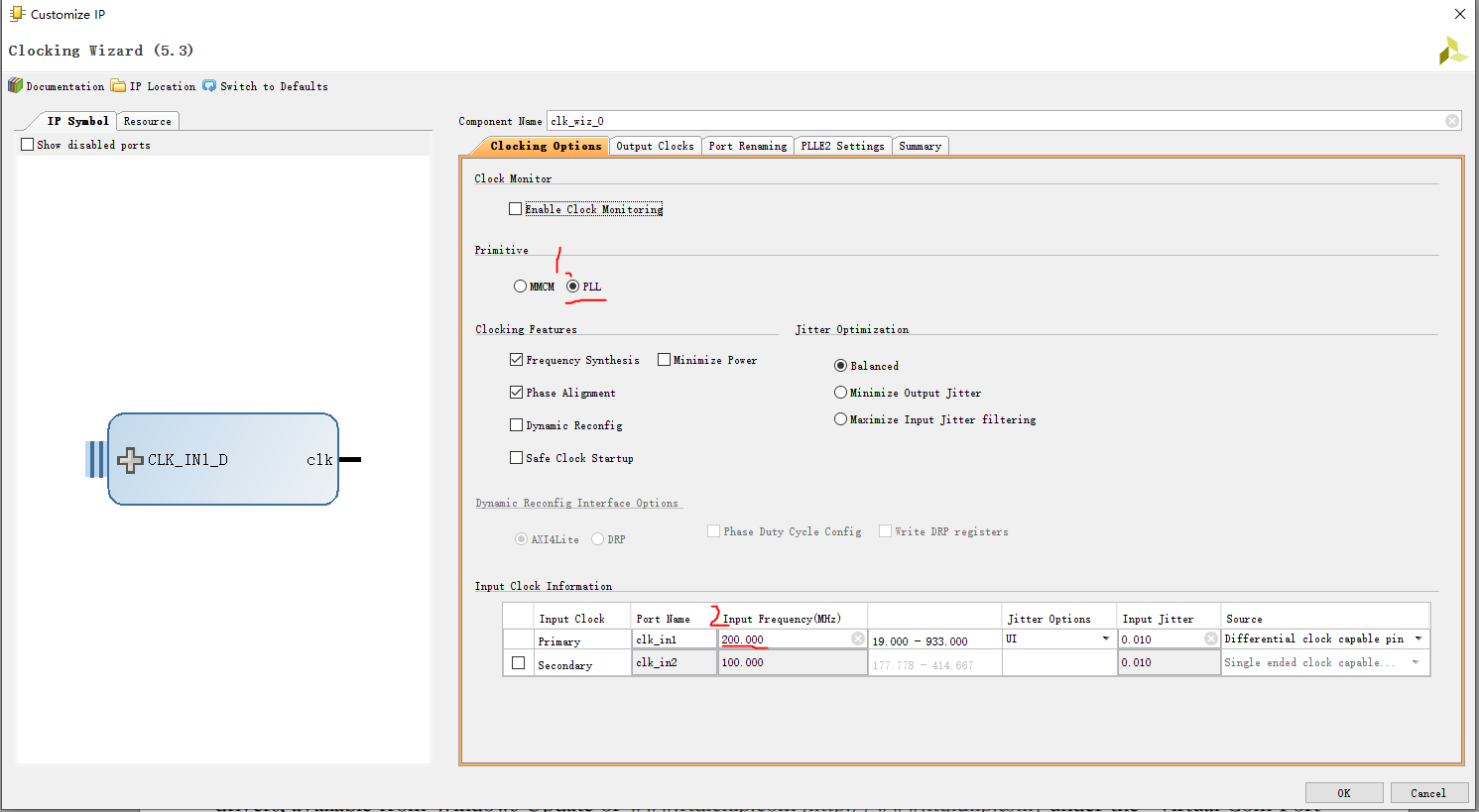Enable the Secondary input clock checkbox

click(518, 663)
